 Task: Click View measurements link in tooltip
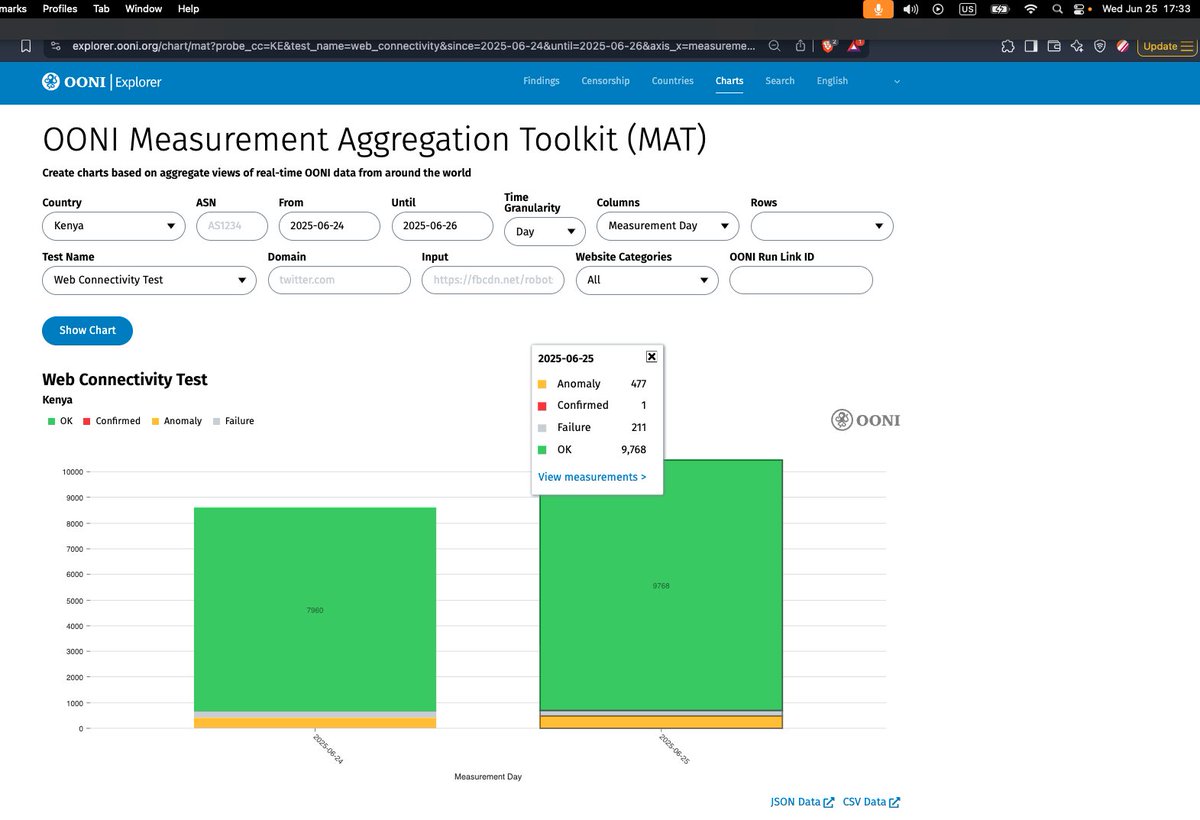(x=592, y=477)
